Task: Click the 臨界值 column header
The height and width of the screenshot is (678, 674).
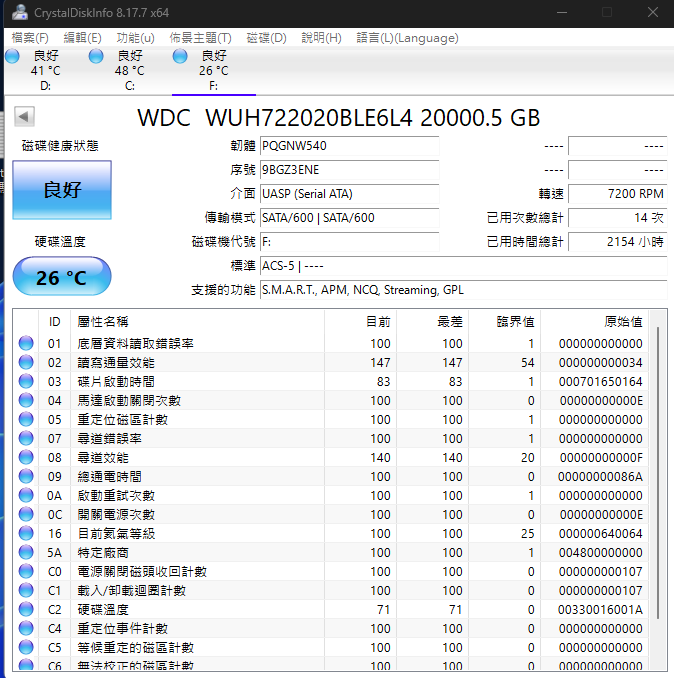Action: 505,322
